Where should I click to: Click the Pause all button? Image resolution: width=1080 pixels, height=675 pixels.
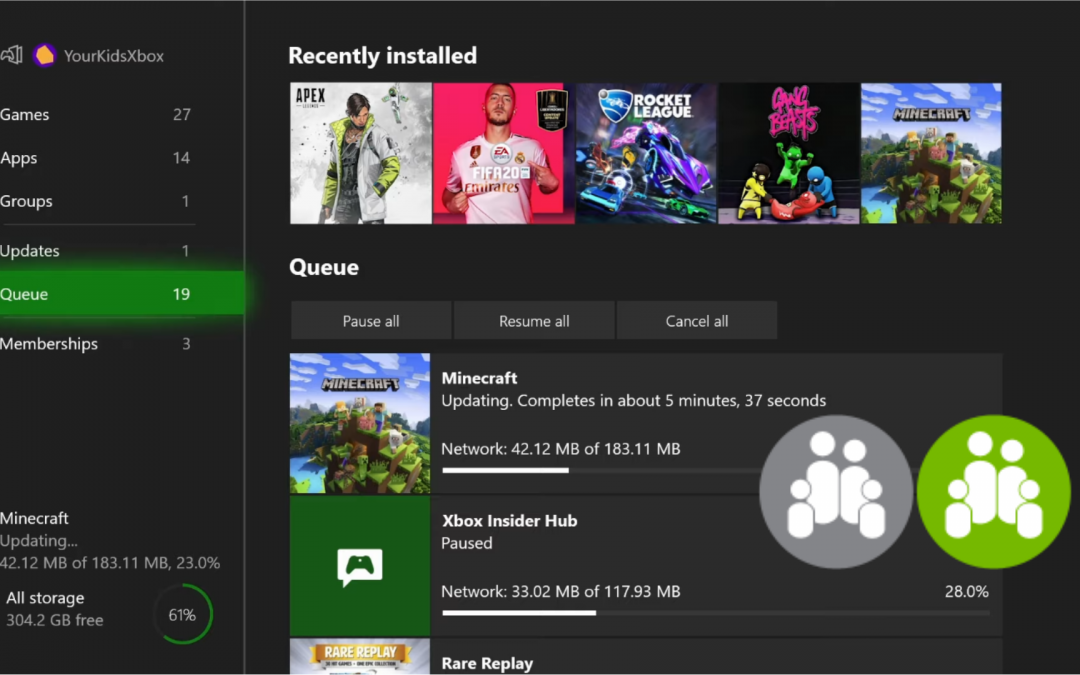371,320
